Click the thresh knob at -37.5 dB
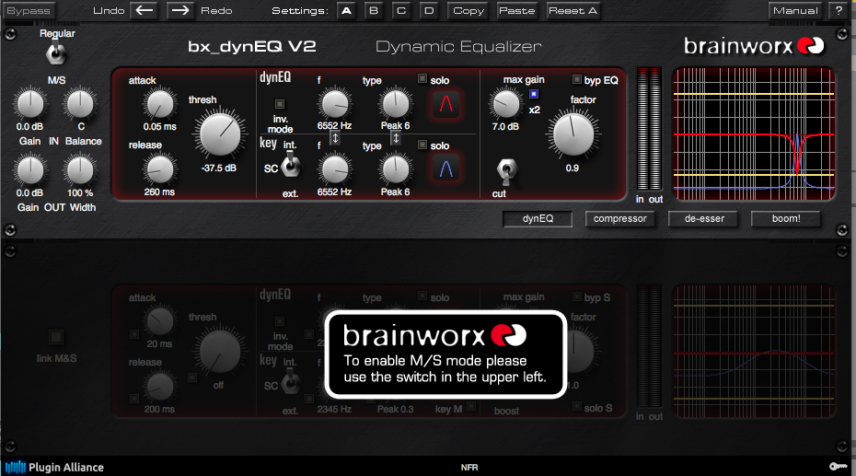The height and width of the screenshot is (476, 856). [220, 134]
